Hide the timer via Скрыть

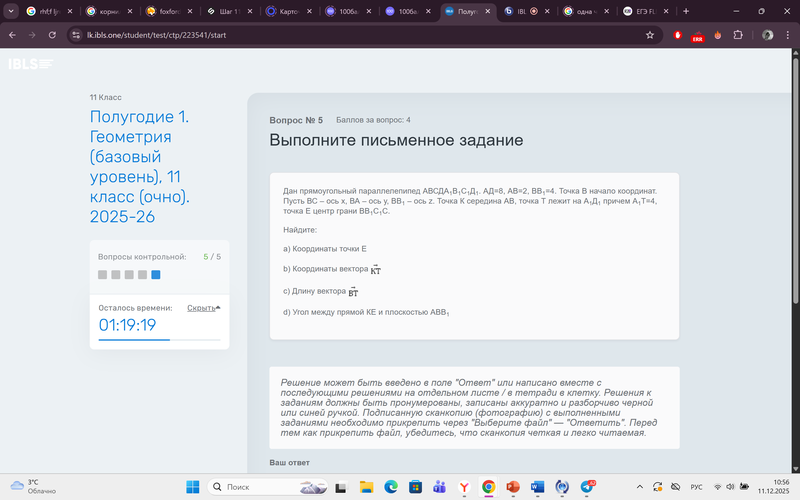[x=203, y=308]
